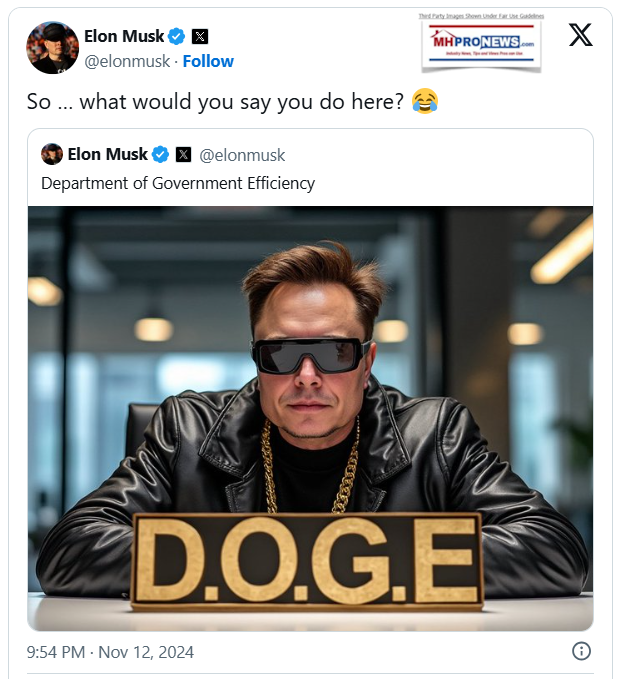Click the MHProNews logo

480,46
